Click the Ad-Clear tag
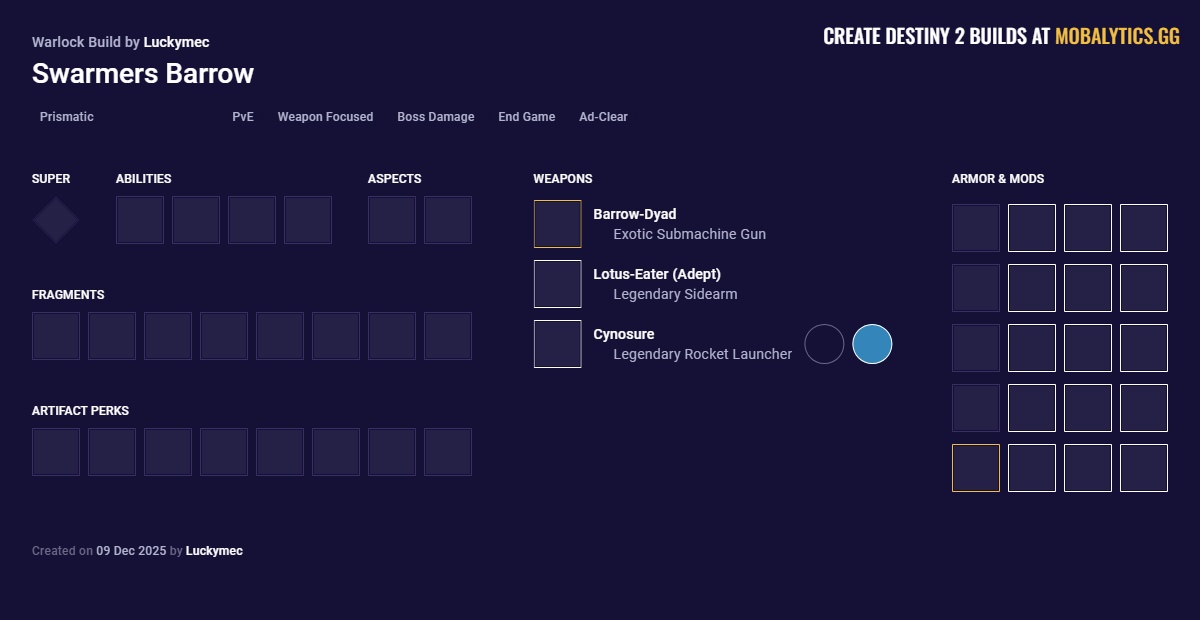The image size is (1200, 620). click(603, 117)
